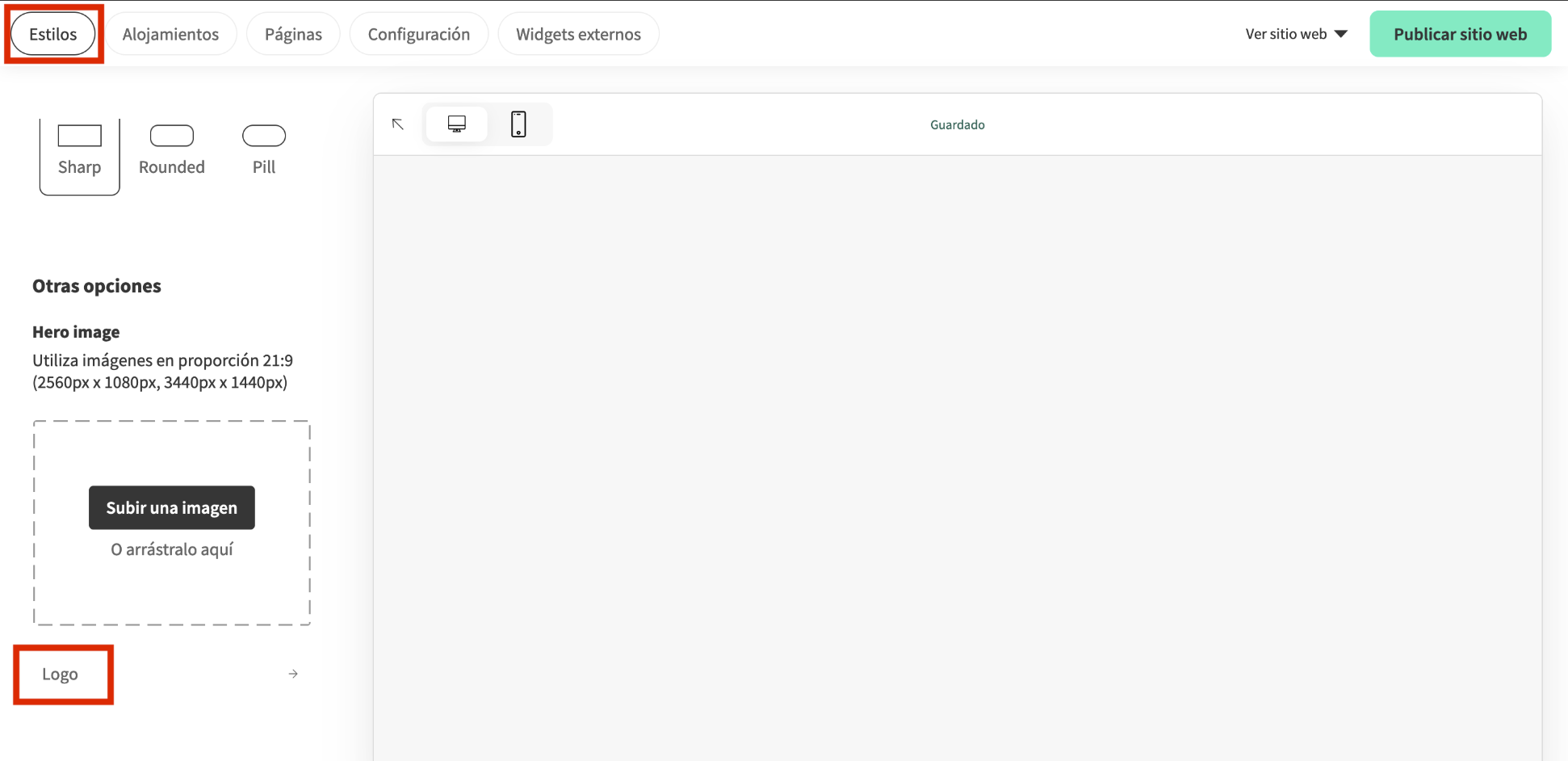
Task: Click the Publicar sitio web button
Action: pyautogui.click(x=1461, y=33)
